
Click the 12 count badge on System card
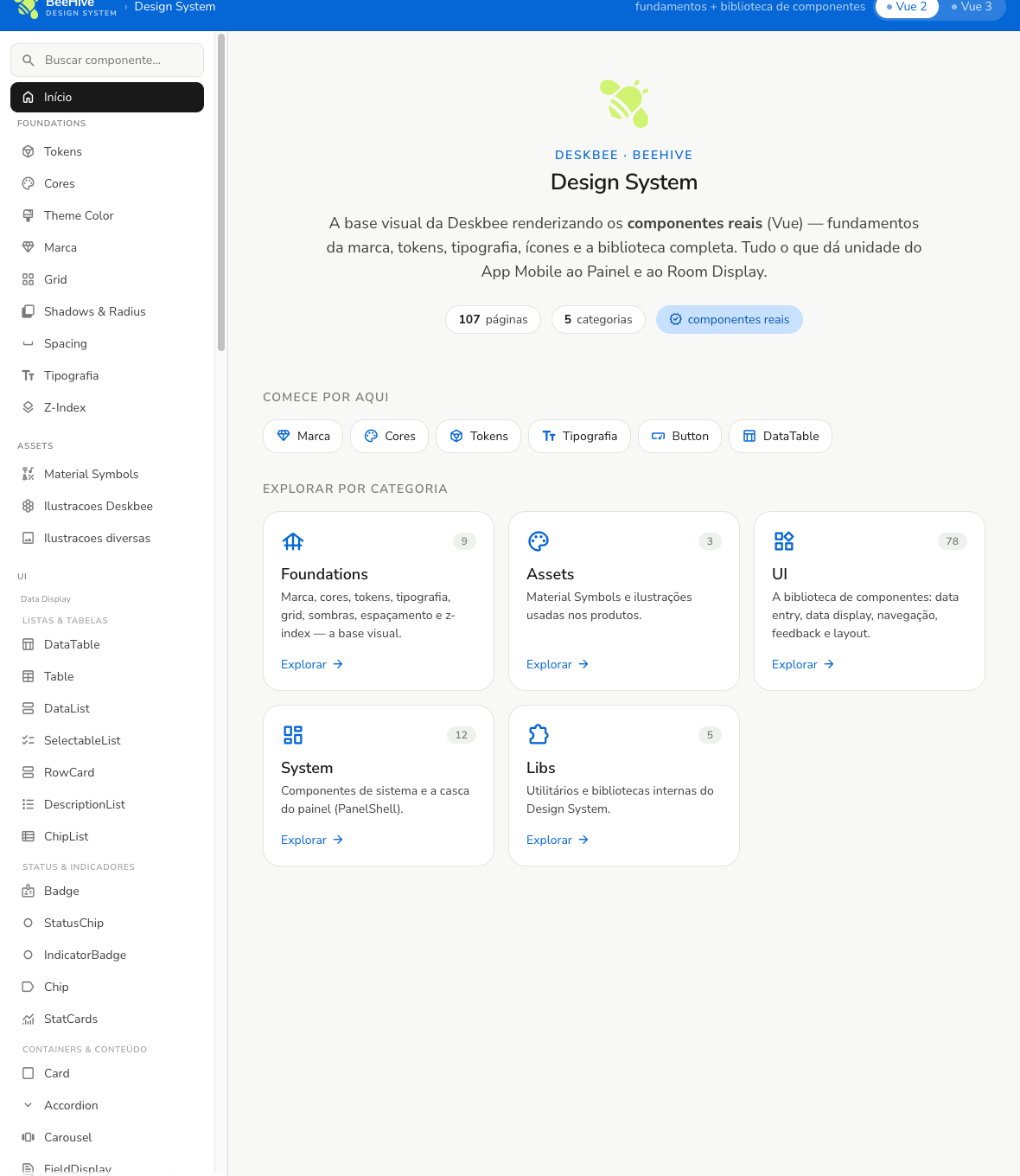click(462, 735)
